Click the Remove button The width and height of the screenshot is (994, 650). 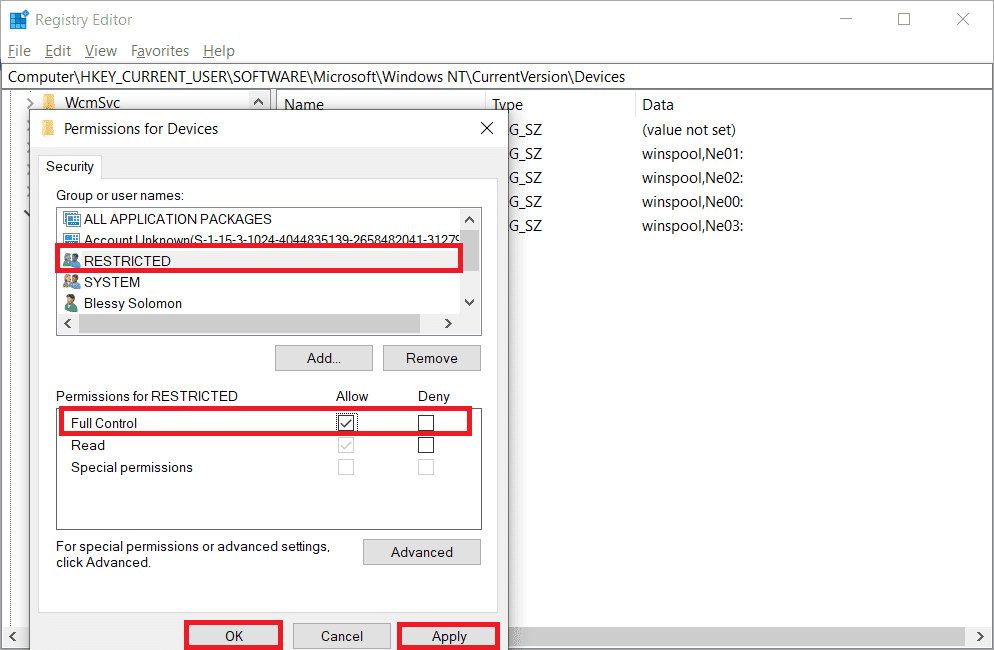pyautogui.click(x=432, y=358)
